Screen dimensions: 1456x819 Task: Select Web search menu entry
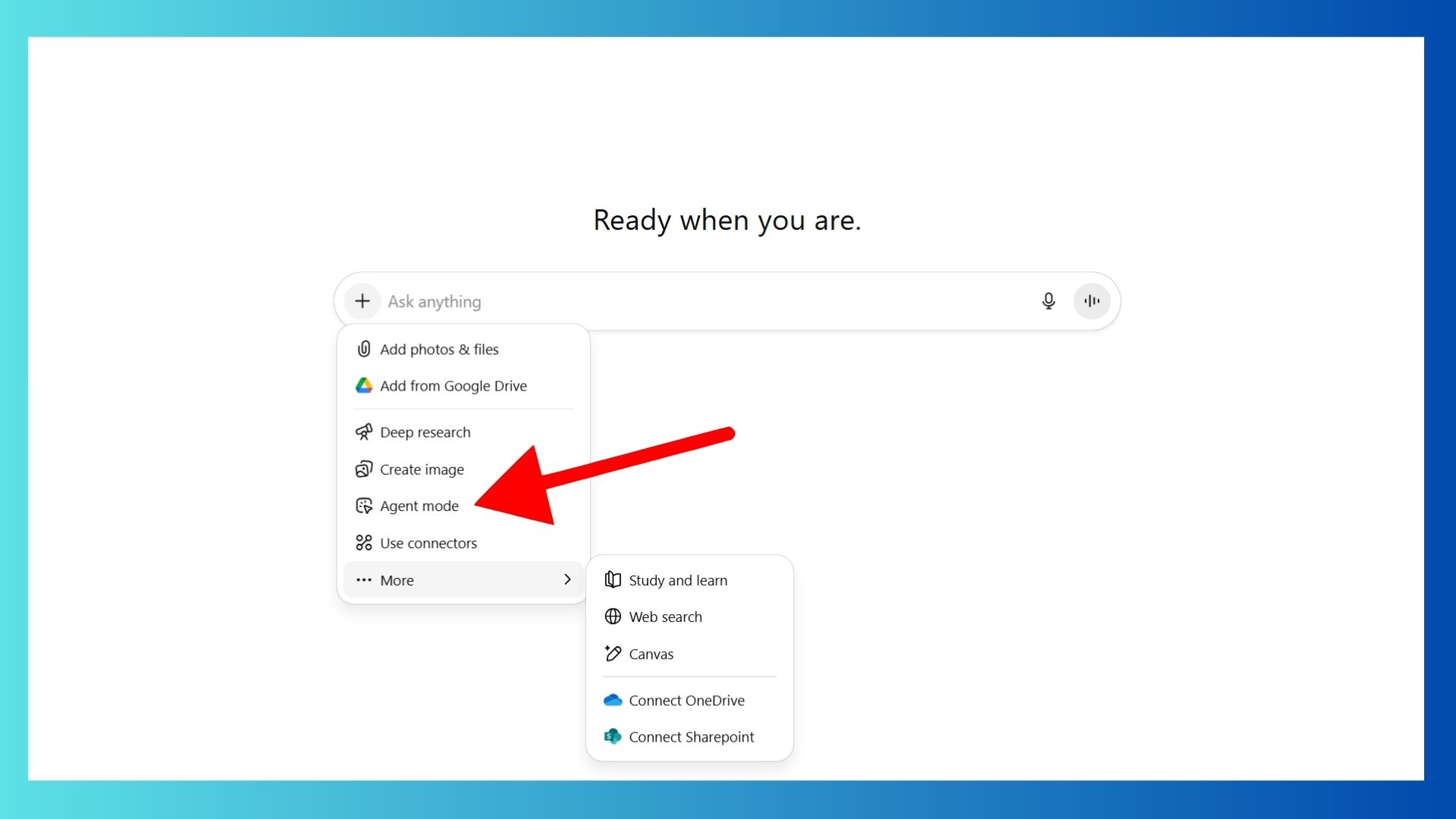(x=665, y=617)
